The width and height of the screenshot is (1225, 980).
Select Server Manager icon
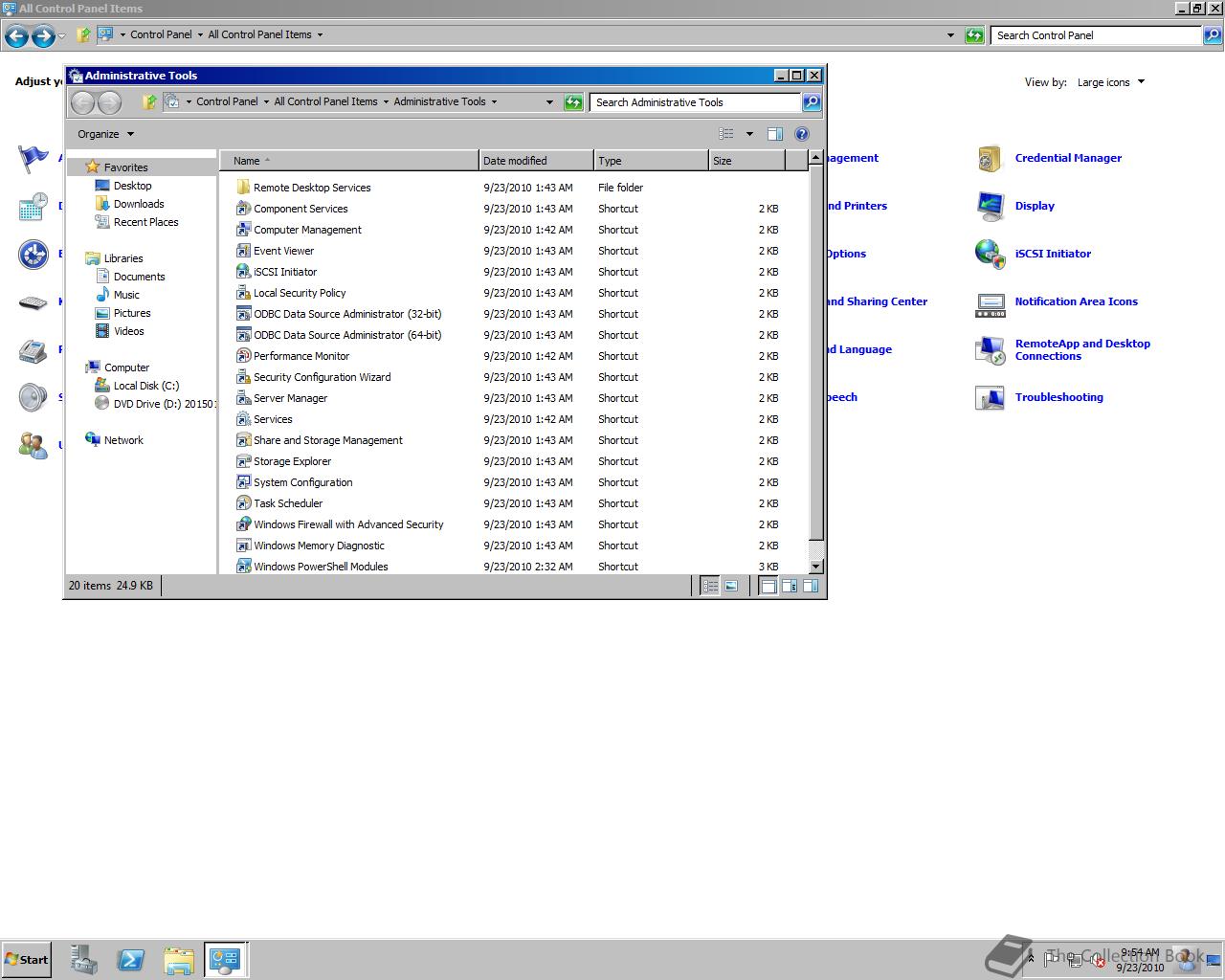click(x=243, y=398)
